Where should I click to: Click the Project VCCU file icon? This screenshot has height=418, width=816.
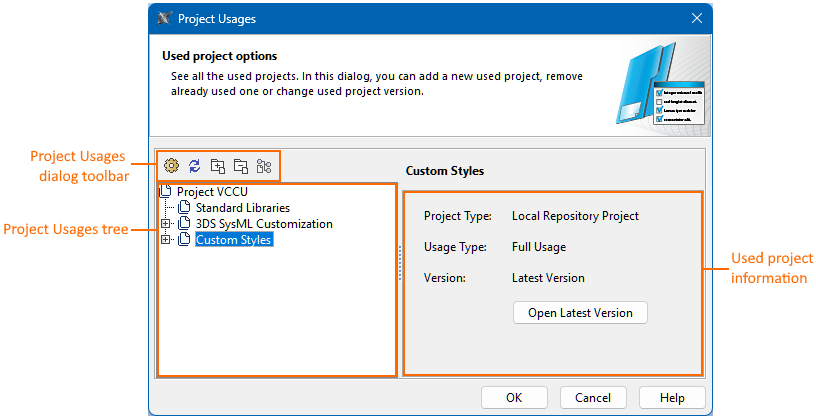click(x=167, y=191)
